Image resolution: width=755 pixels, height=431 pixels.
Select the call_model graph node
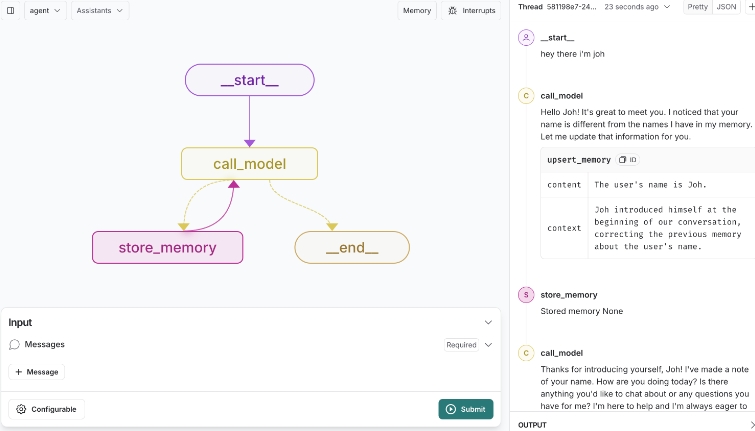pyautogui.click(x=249, y=164)
